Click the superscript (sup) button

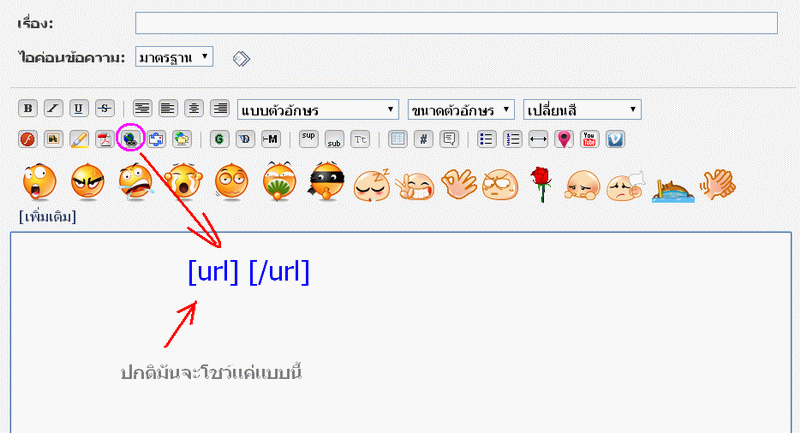pyautogui.click(x=309, y=139)
